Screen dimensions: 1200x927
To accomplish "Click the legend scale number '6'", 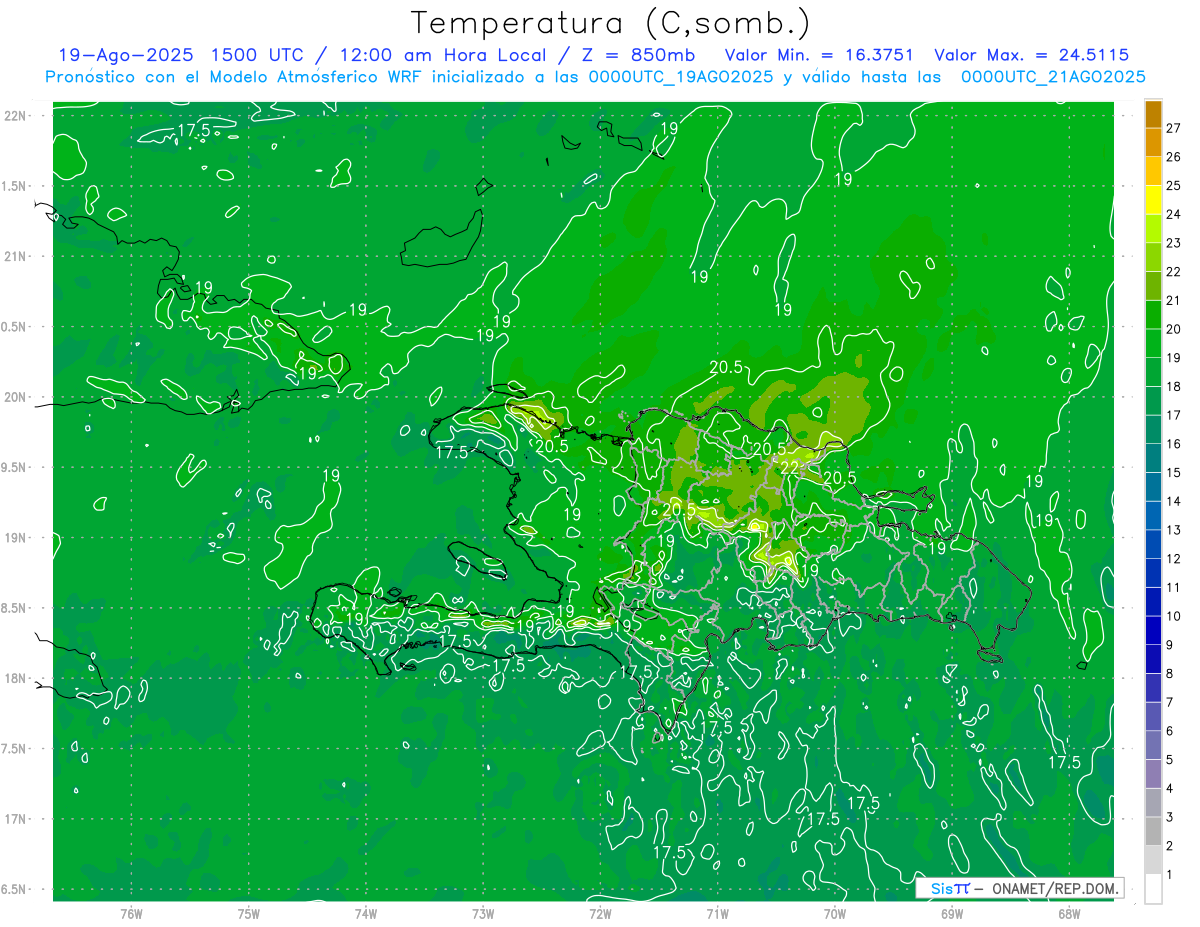I will click(1170, 731).
